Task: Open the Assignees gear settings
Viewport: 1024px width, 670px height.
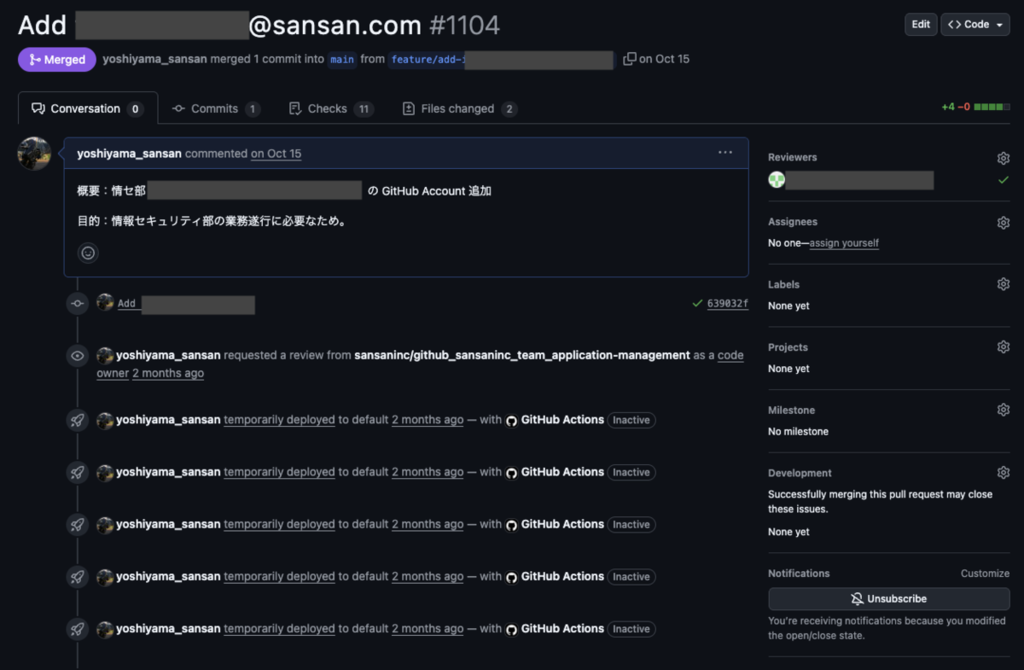Action: (1003, 223)
